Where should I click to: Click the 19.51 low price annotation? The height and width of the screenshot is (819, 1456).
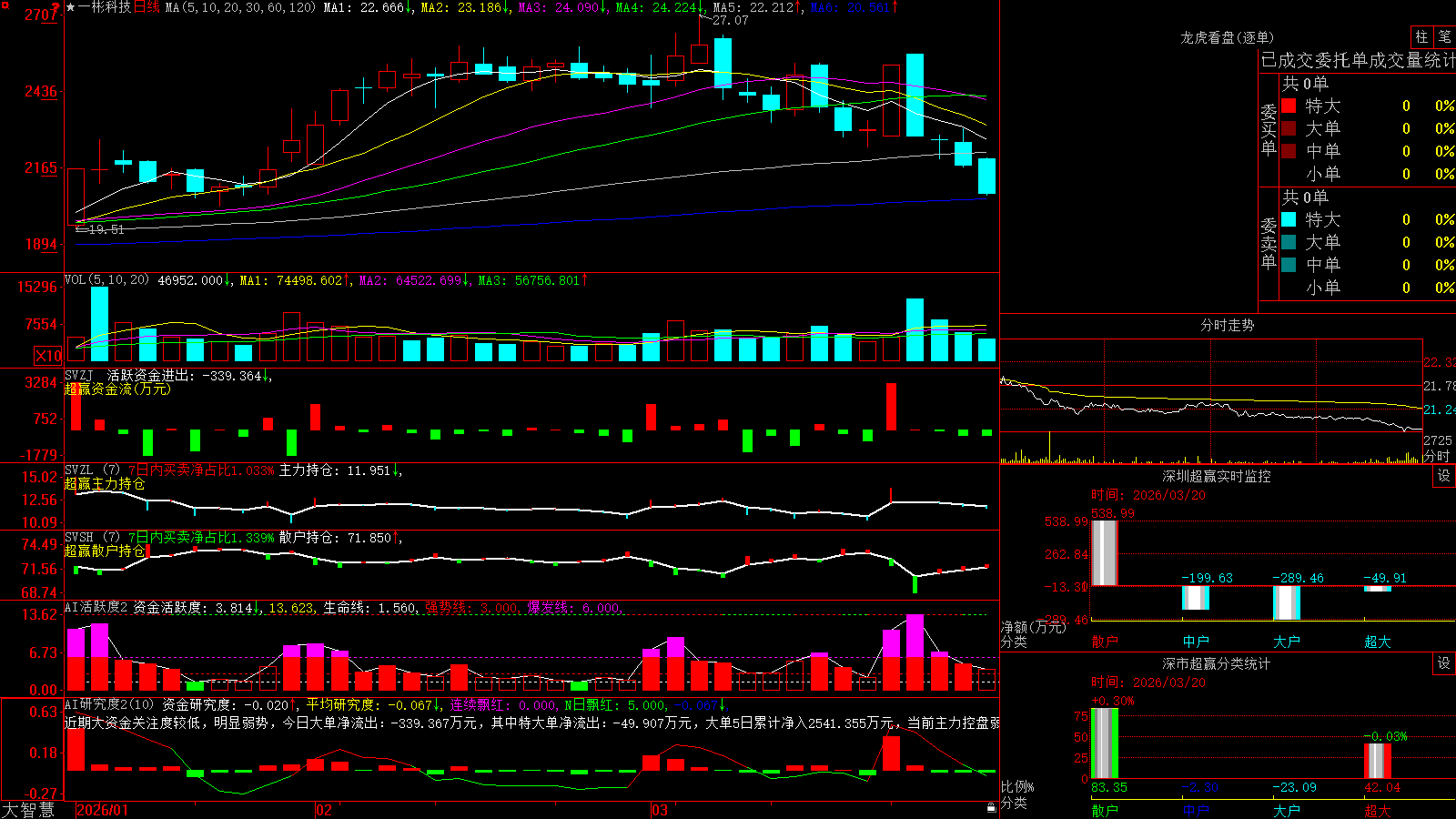coord(106,229)
